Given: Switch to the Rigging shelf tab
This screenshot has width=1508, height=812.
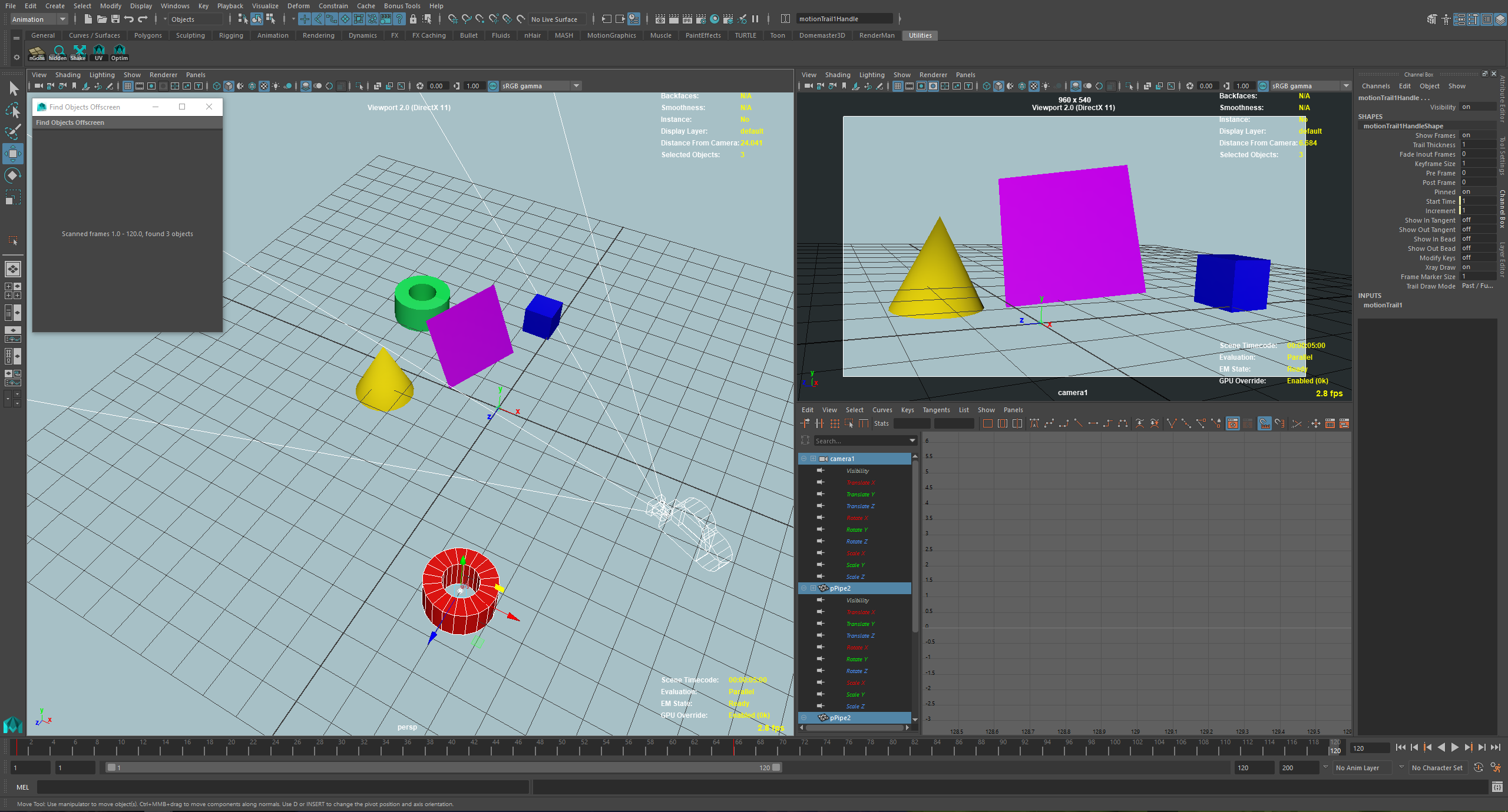Looking at the screenshot, I should click(x=231, y=35).
